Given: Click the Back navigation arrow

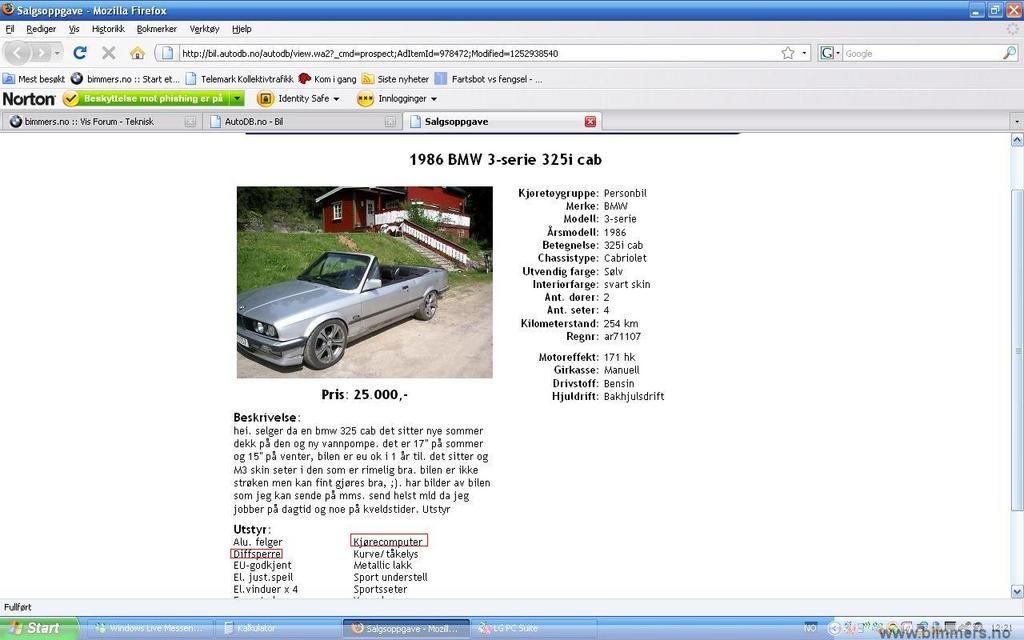Looking at the screenshot, I should [18, 53].
